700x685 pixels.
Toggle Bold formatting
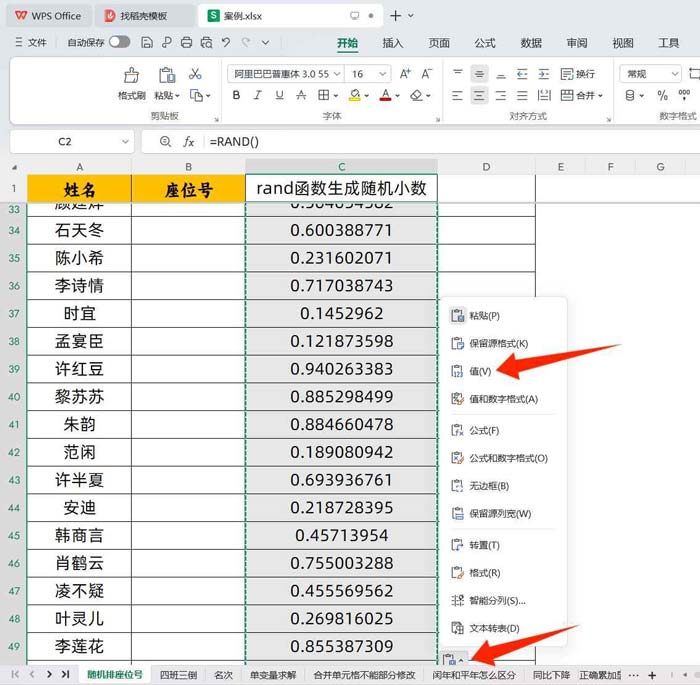point(236,95)
